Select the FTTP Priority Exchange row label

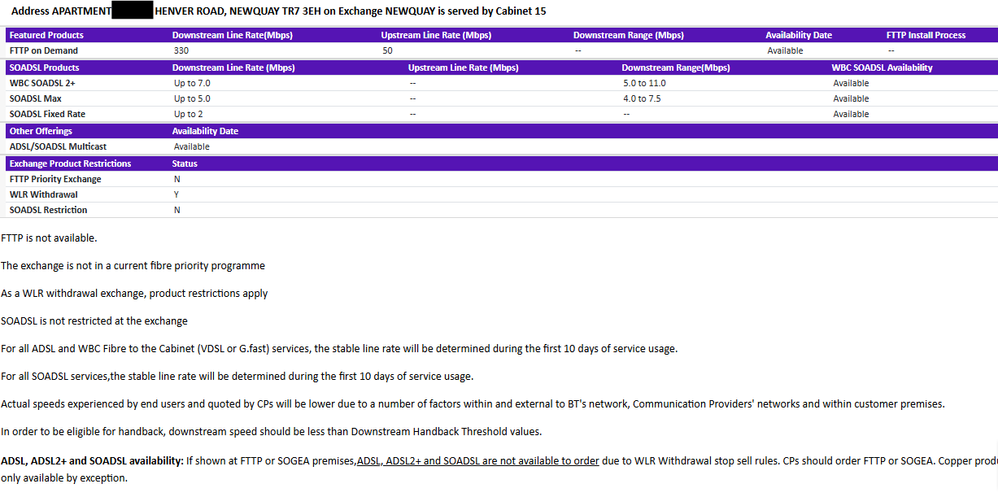click(x=55, y=179)
